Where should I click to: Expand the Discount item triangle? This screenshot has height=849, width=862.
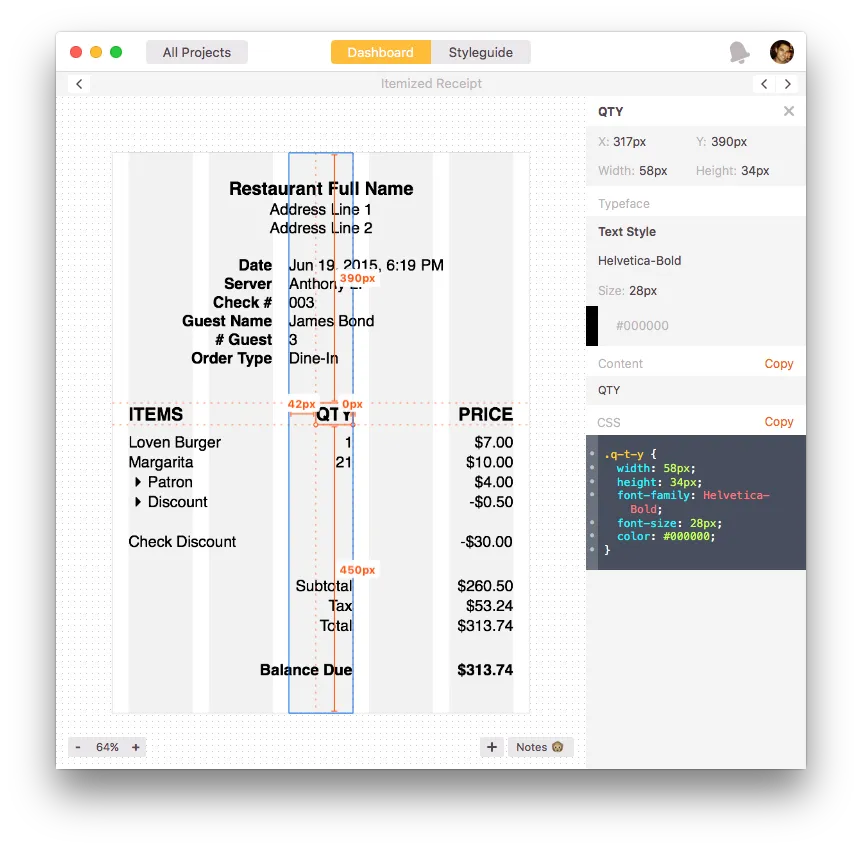click(x=138, y=501)
